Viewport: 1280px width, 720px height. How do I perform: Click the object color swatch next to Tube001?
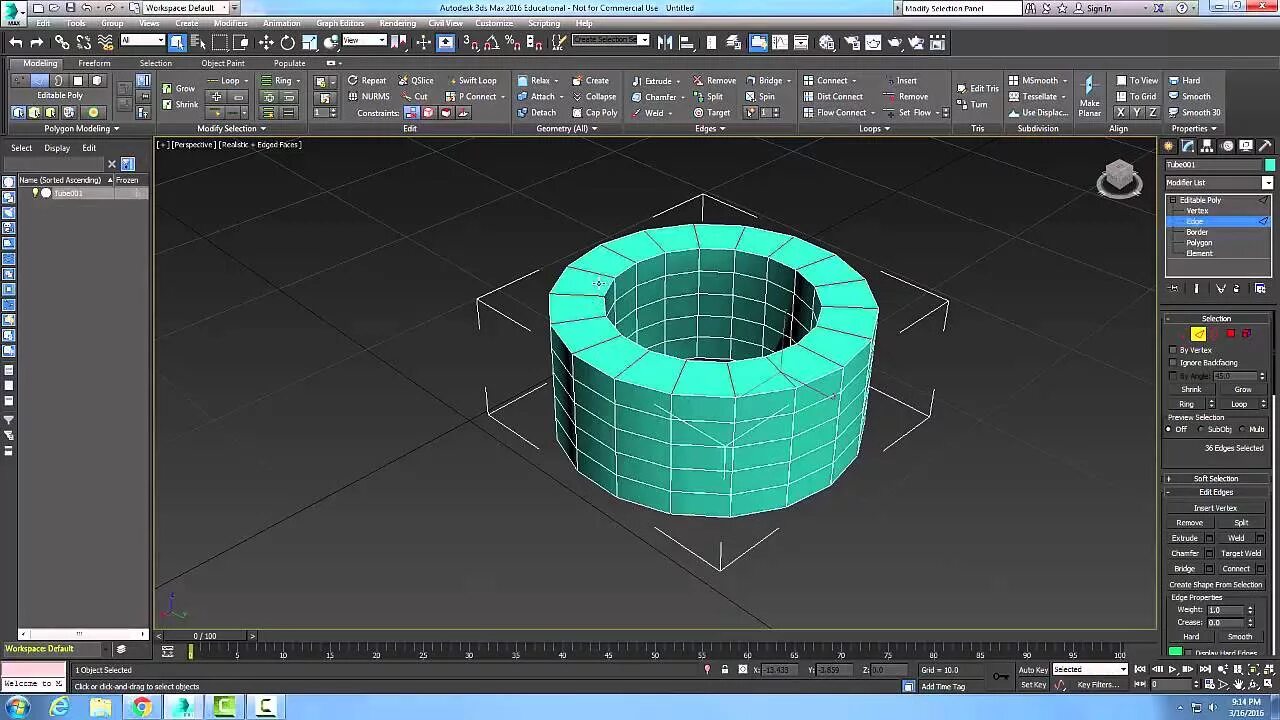tap(1270, 165)
